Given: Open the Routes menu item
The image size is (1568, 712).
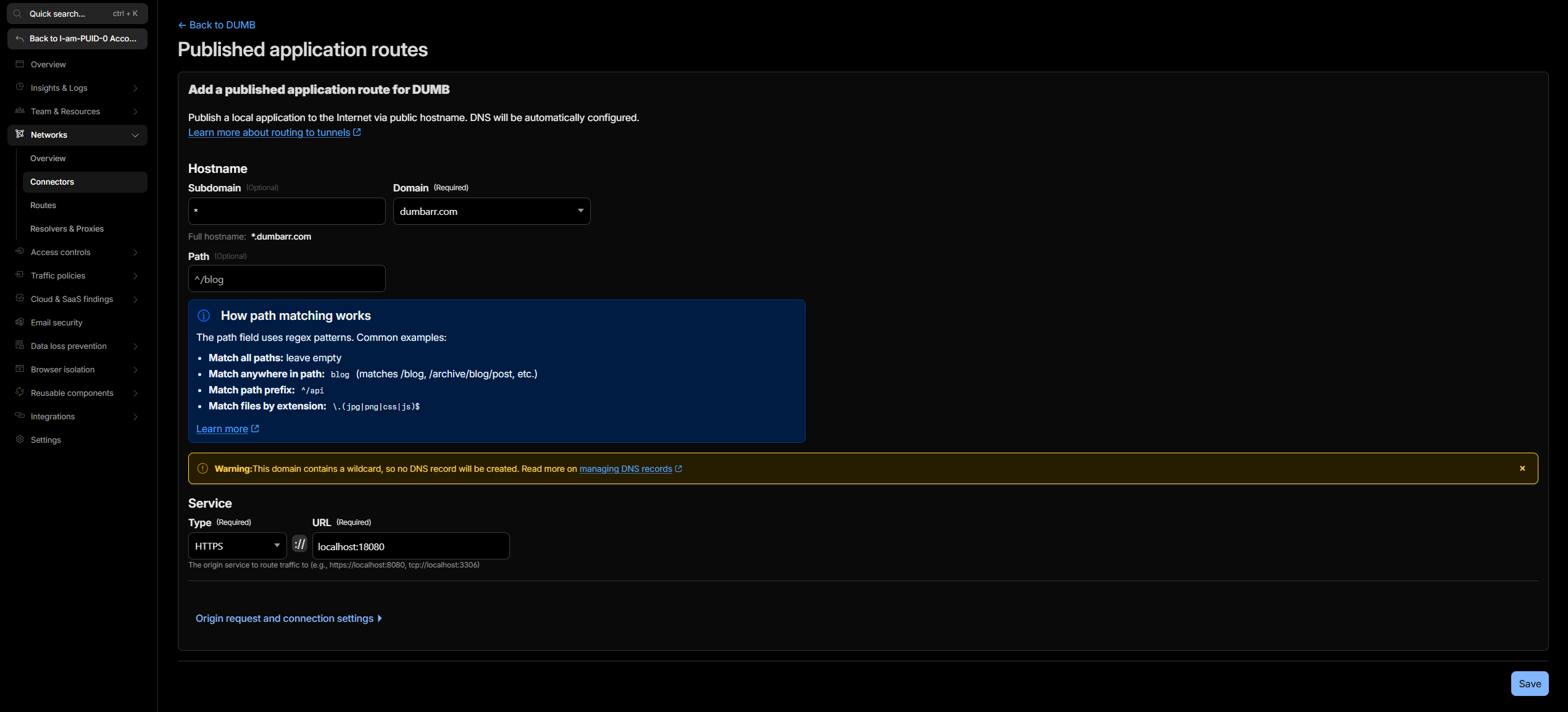Looking at the screenshot, I should pos(85,206).
